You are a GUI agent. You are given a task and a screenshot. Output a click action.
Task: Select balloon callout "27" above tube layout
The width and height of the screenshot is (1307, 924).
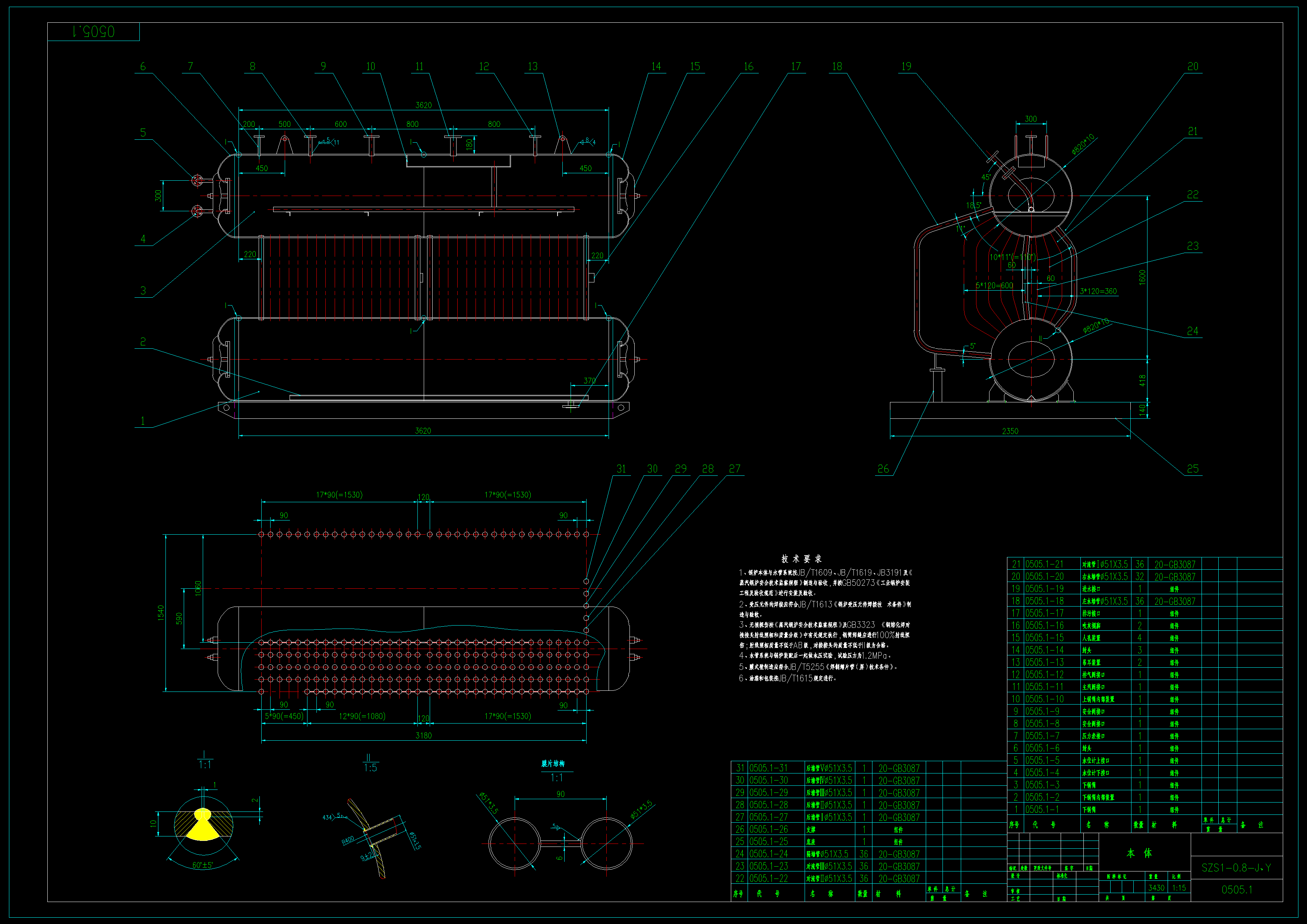(735, 469)
